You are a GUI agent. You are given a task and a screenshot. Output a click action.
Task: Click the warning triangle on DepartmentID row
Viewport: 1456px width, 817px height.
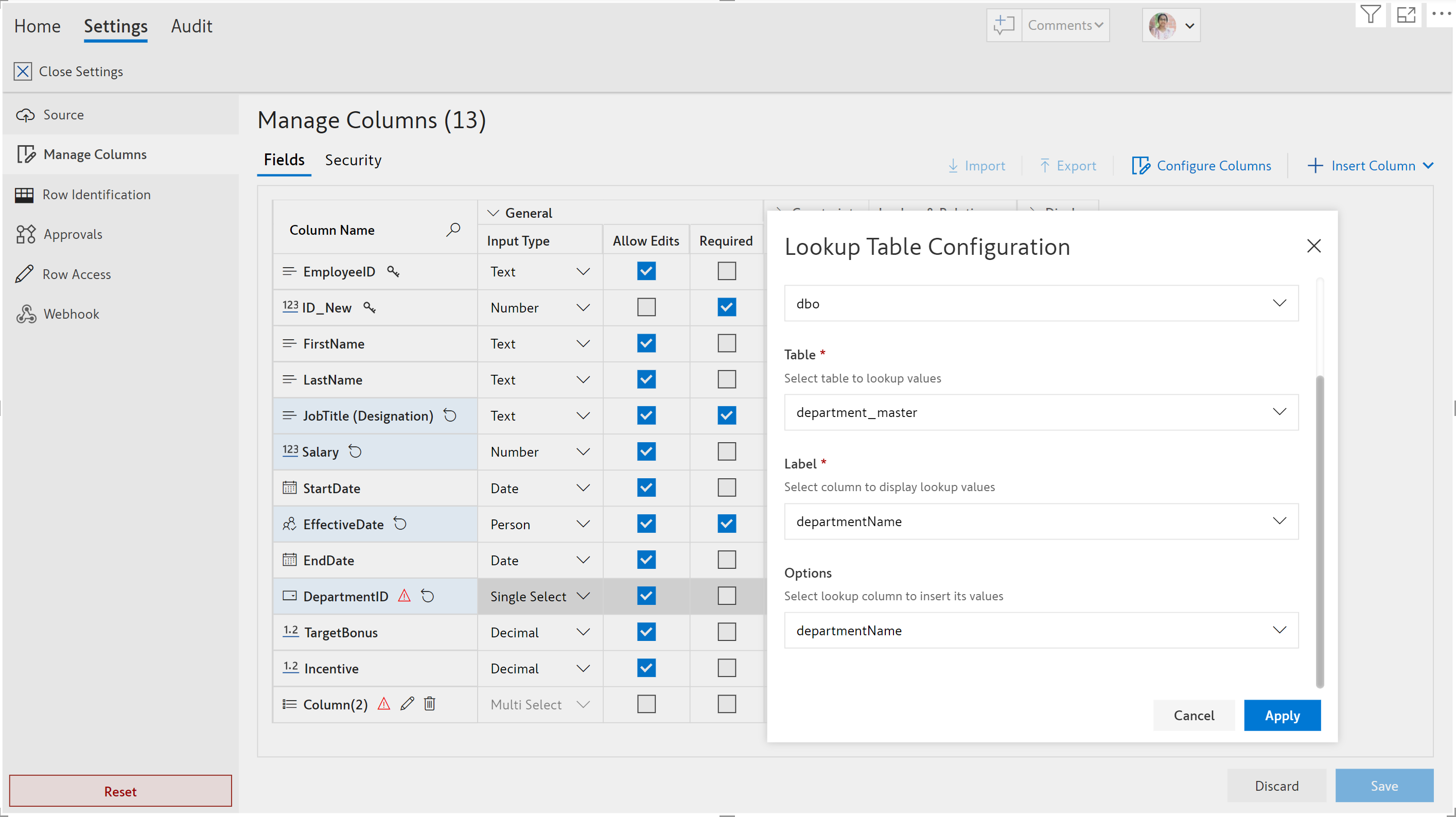pyautogui.click(x=404, y=596)
